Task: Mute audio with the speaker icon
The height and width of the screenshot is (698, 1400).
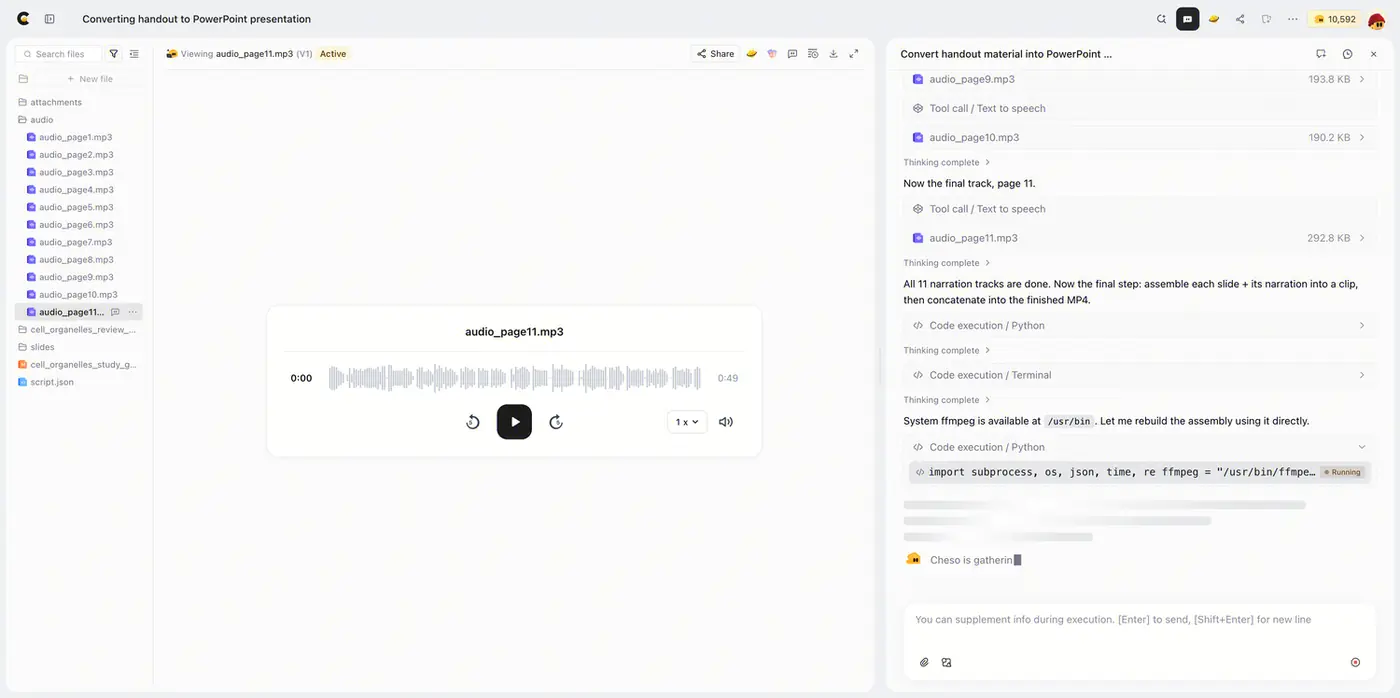Action: (x=726, y=422)
